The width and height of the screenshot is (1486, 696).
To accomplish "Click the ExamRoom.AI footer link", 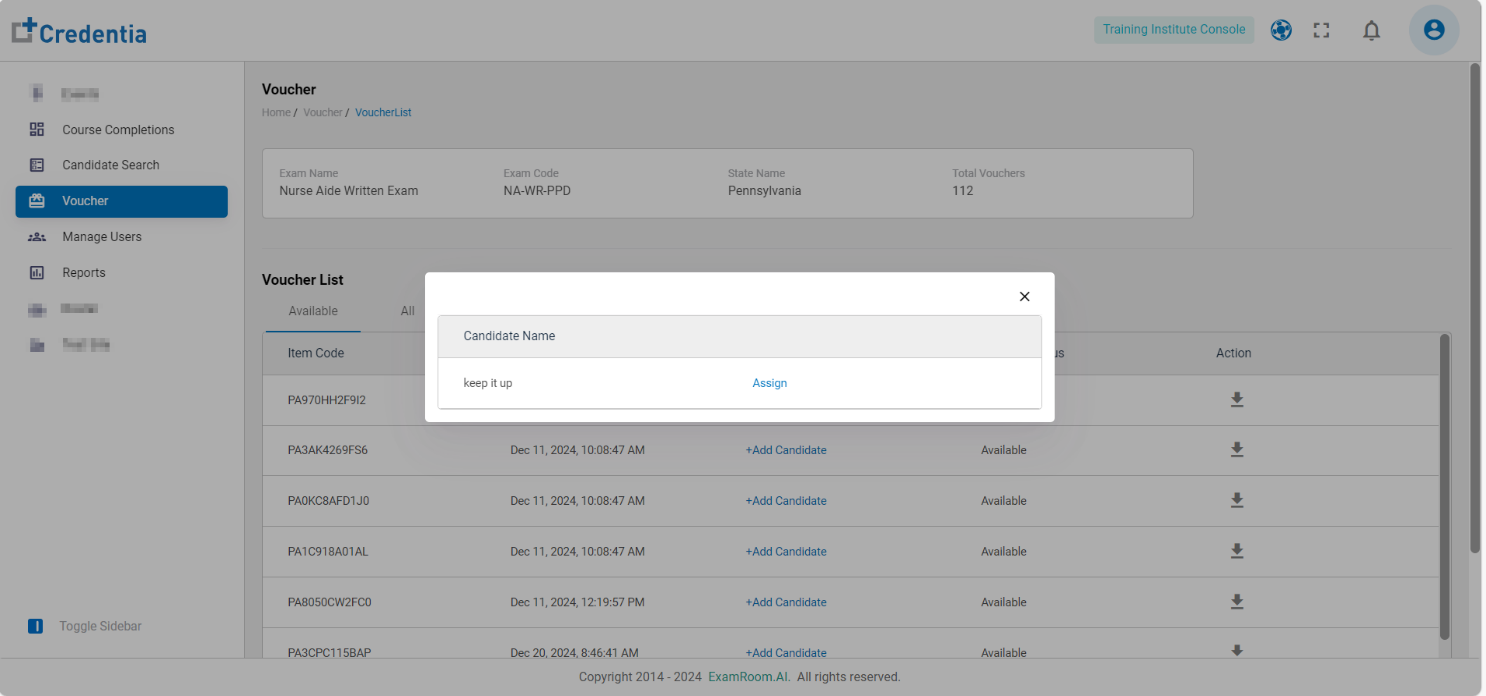I will [749, 677].
